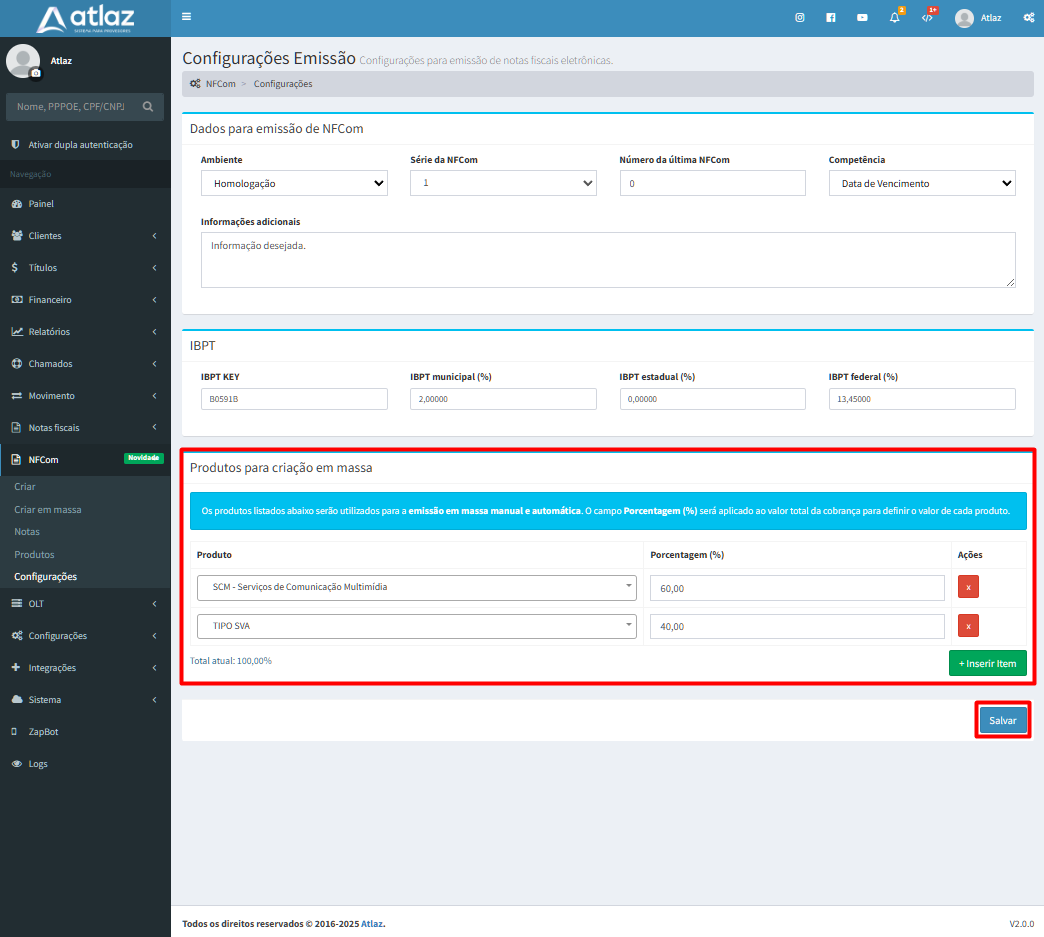The image size is (1044, 937).
Task: Toggle the sidebar hamburger menu icon
Action: tap(185, 16)
